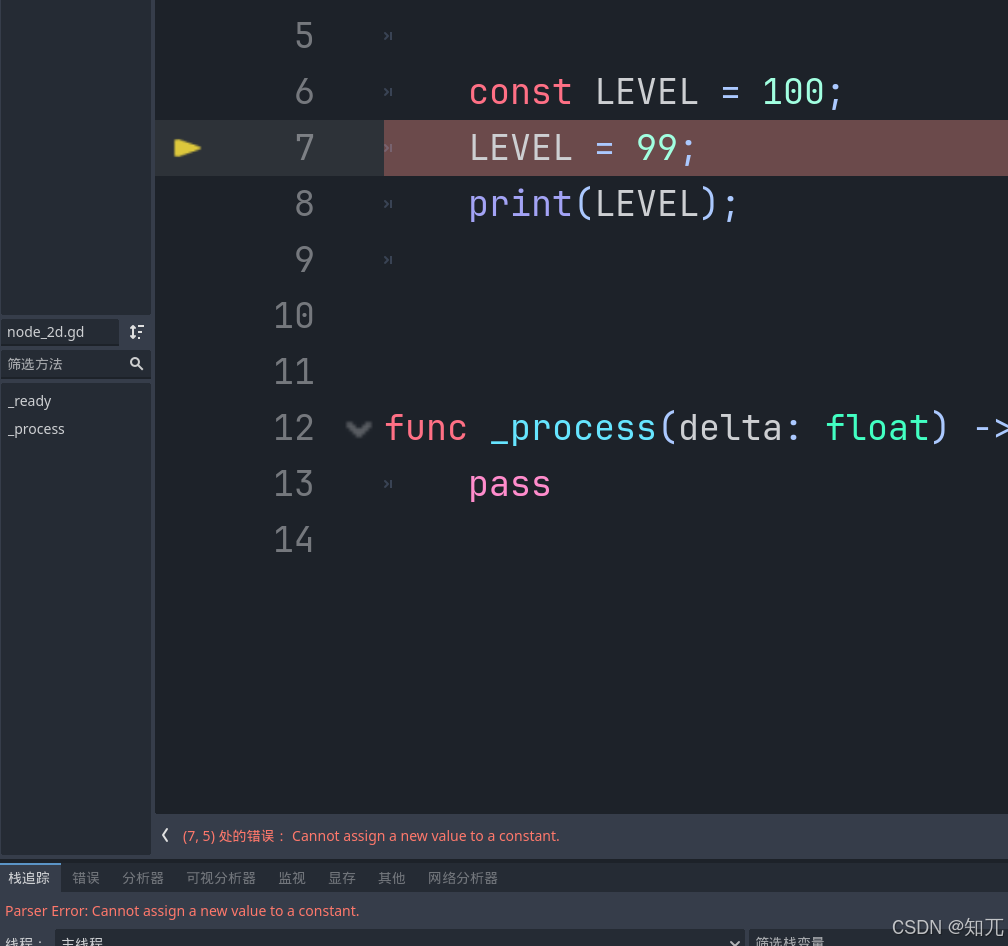Click the left chevron arrow in the error bar
1008x946 pixels.
tap(164, 835)
